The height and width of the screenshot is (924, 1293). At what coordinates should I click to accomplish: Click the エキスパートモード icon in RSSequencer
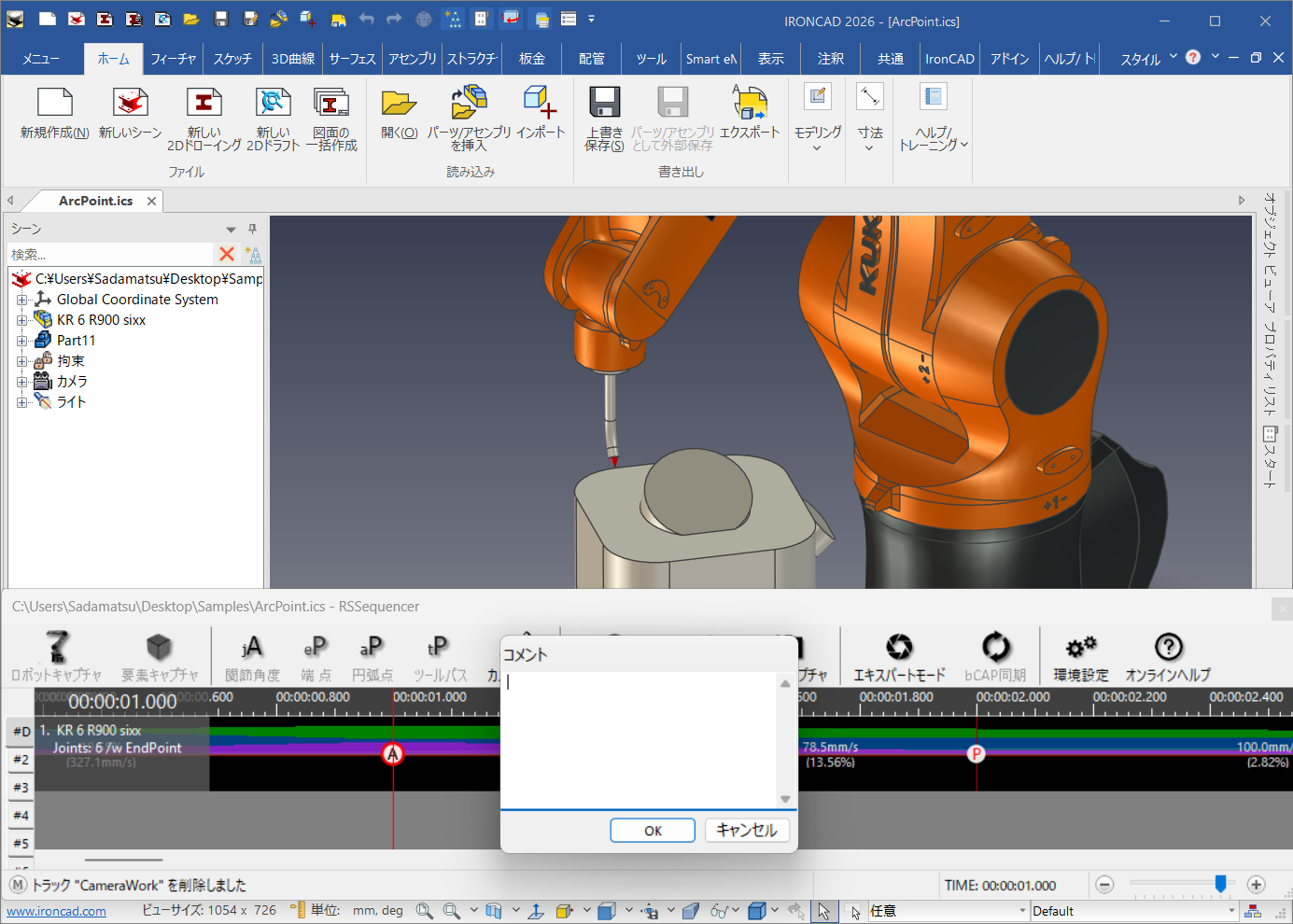(899, 647)
